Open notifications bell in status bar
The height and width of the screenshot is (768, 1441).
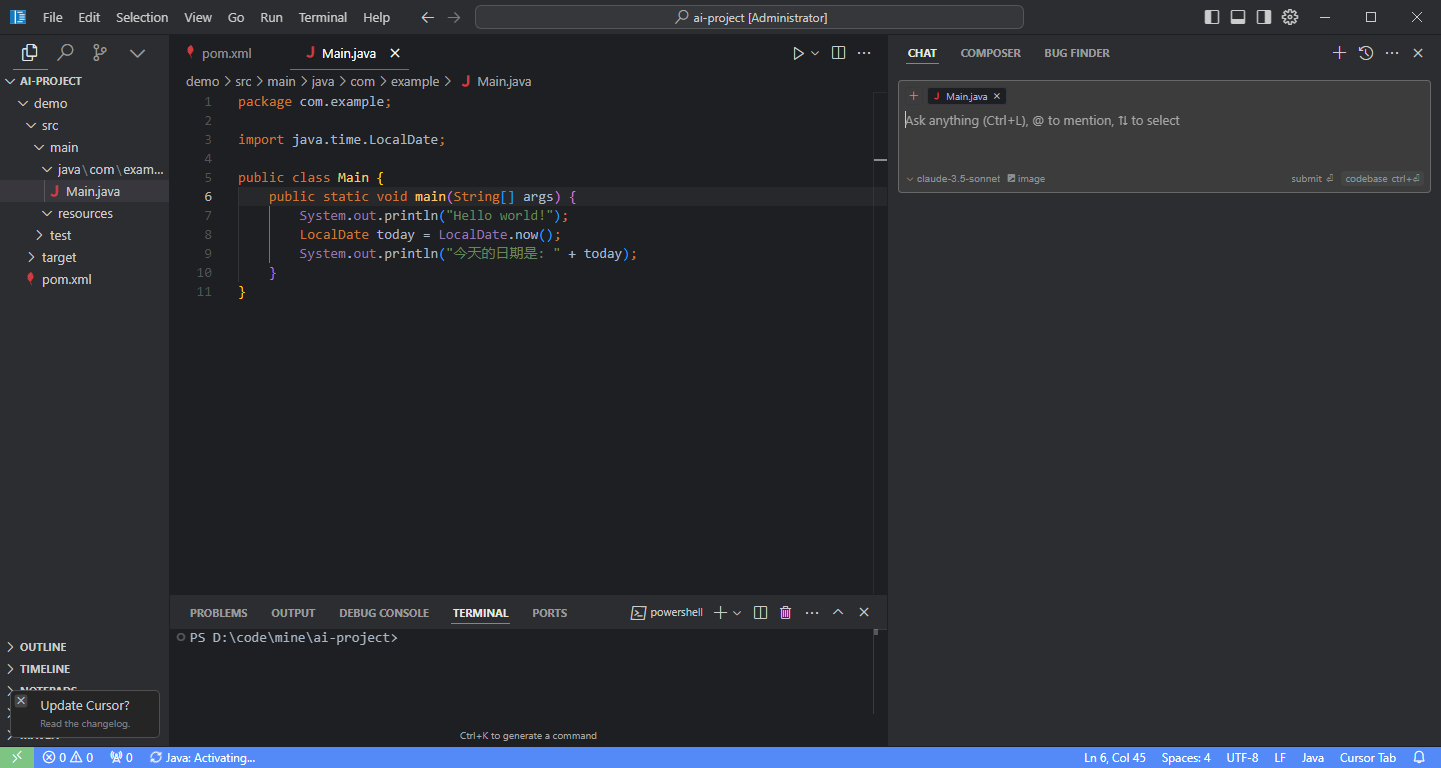[x=1419, y=757]
